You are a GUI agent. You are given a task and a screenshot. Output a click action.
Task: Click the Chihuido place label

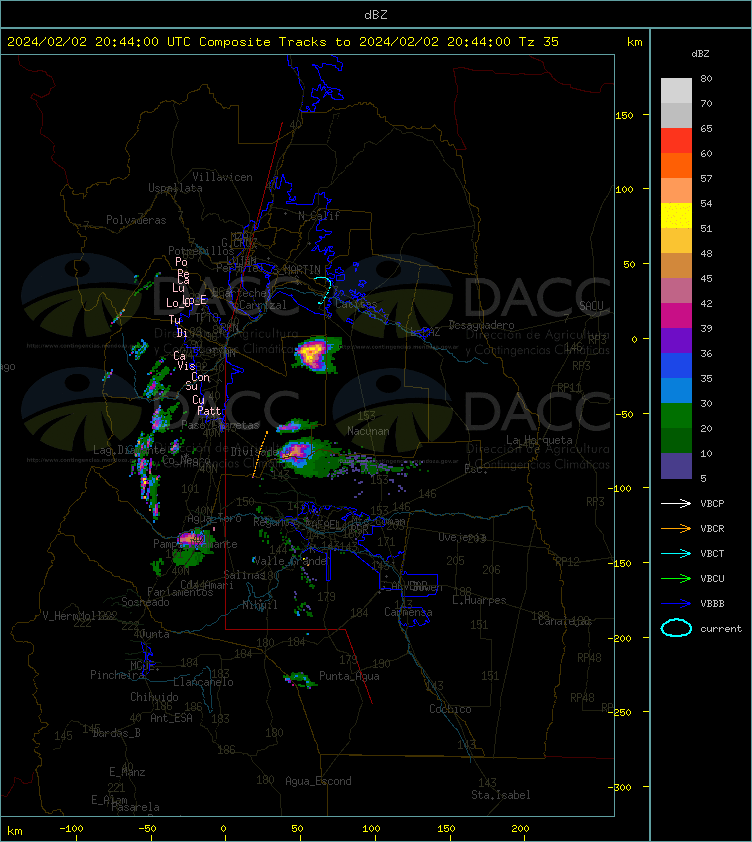154,697
